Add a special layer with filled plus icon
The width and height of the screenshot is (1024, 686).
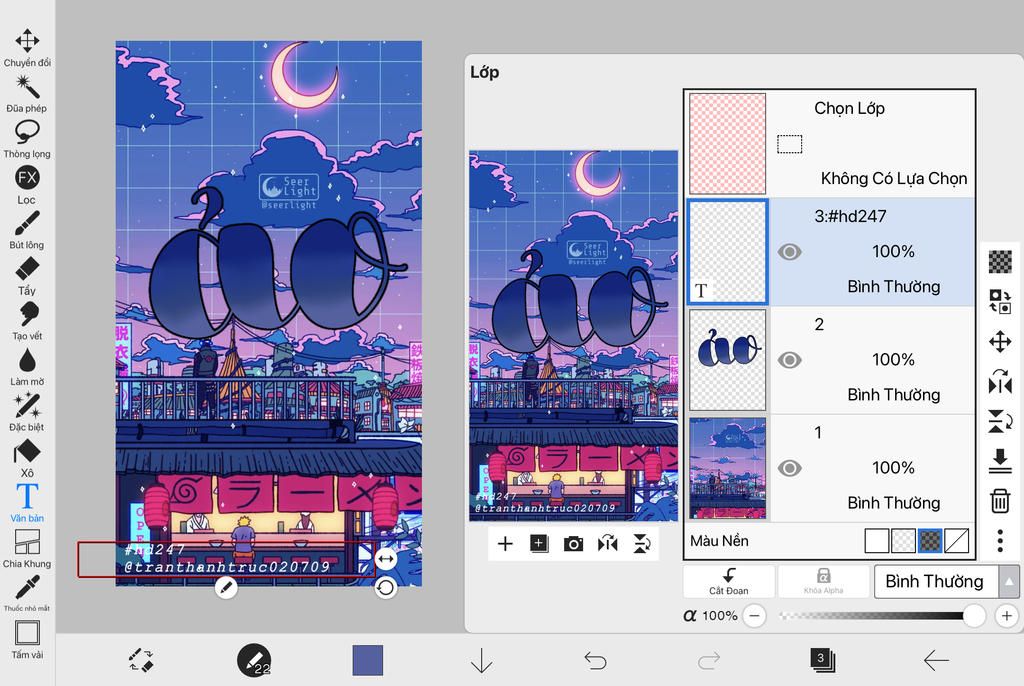tap(539, 544)
